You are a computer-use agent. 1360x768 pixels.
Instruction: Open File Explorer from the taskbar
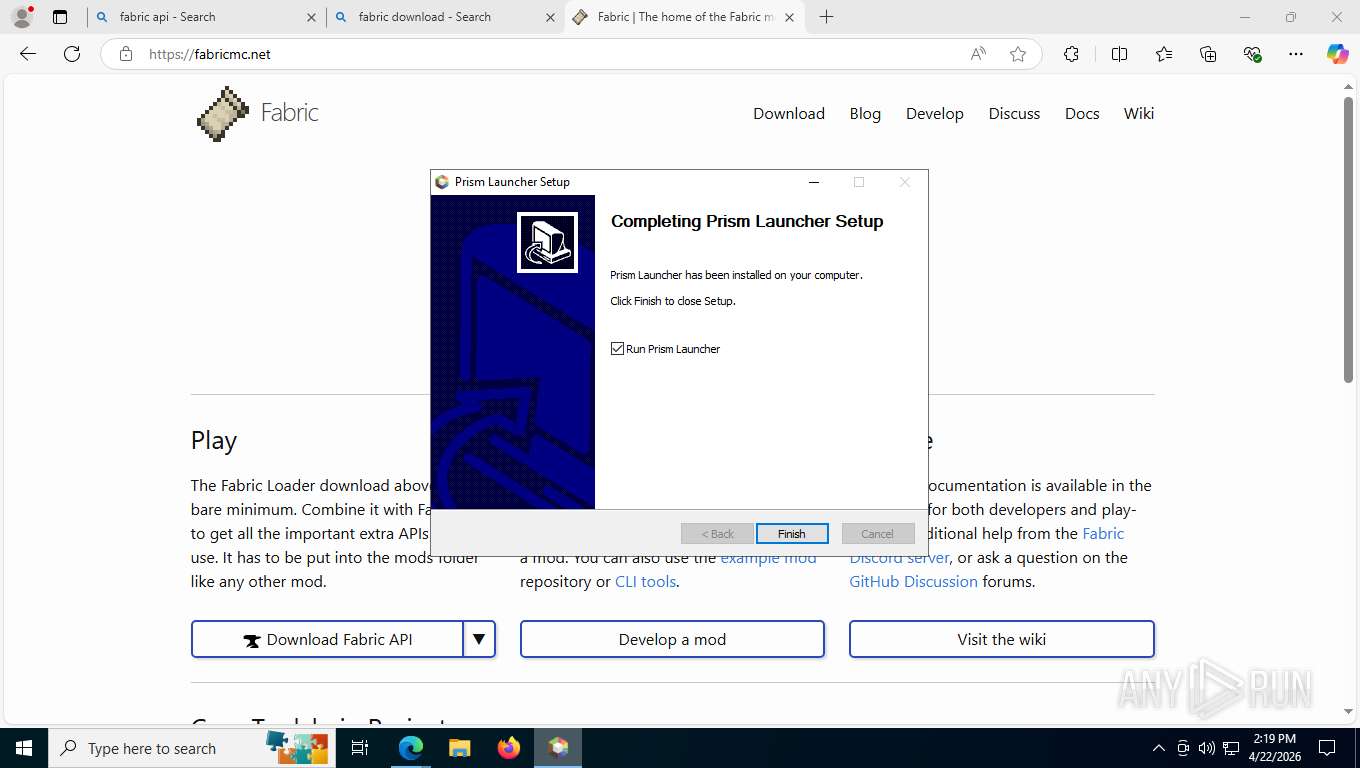459,748
